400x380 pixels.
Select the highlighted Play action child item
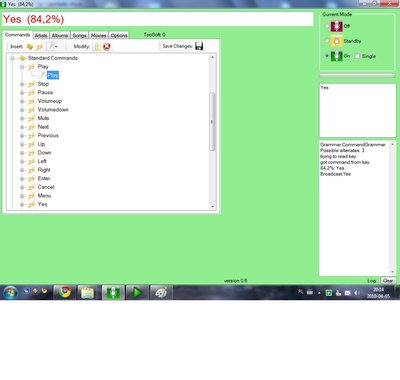point(53,75)
